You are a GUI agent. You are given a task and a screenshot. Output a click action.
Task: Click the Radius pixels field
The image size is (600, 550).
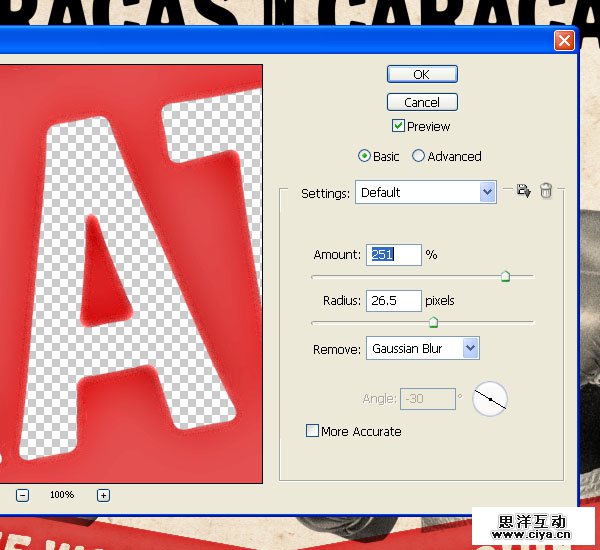pos(394,300)
